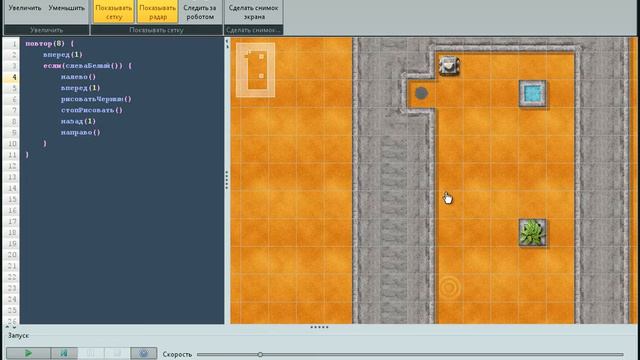Click the Увеличить zoom-in button

point(25,8)
